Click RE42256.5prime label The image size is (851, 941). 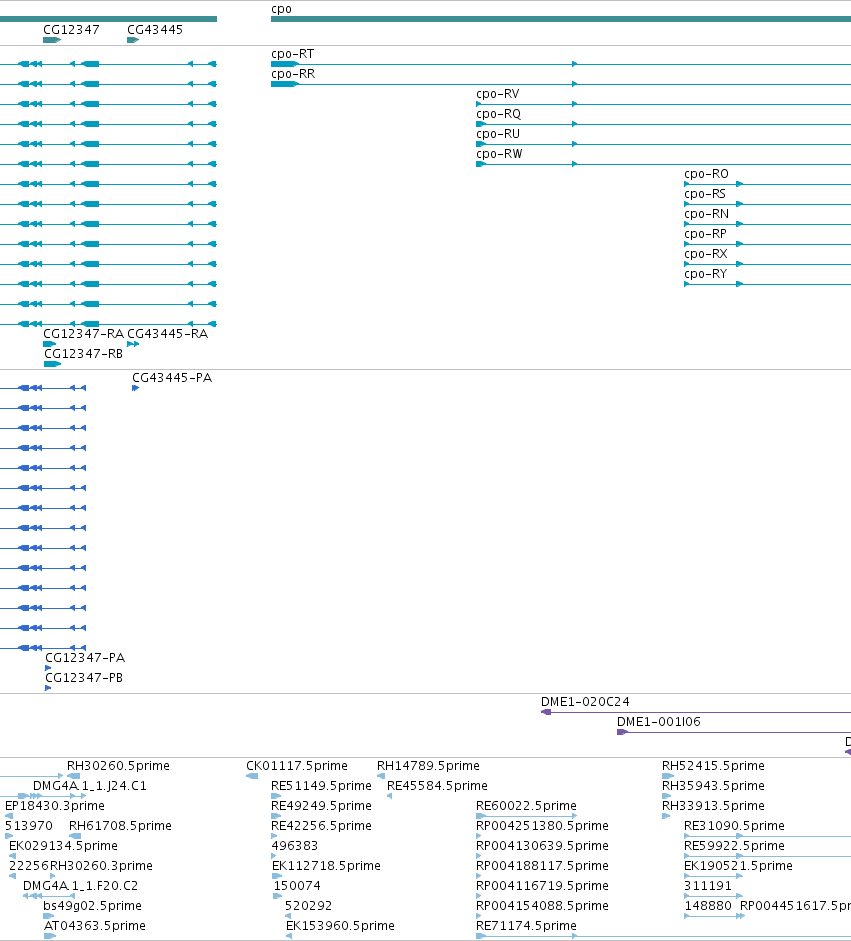tap(321, 826)
